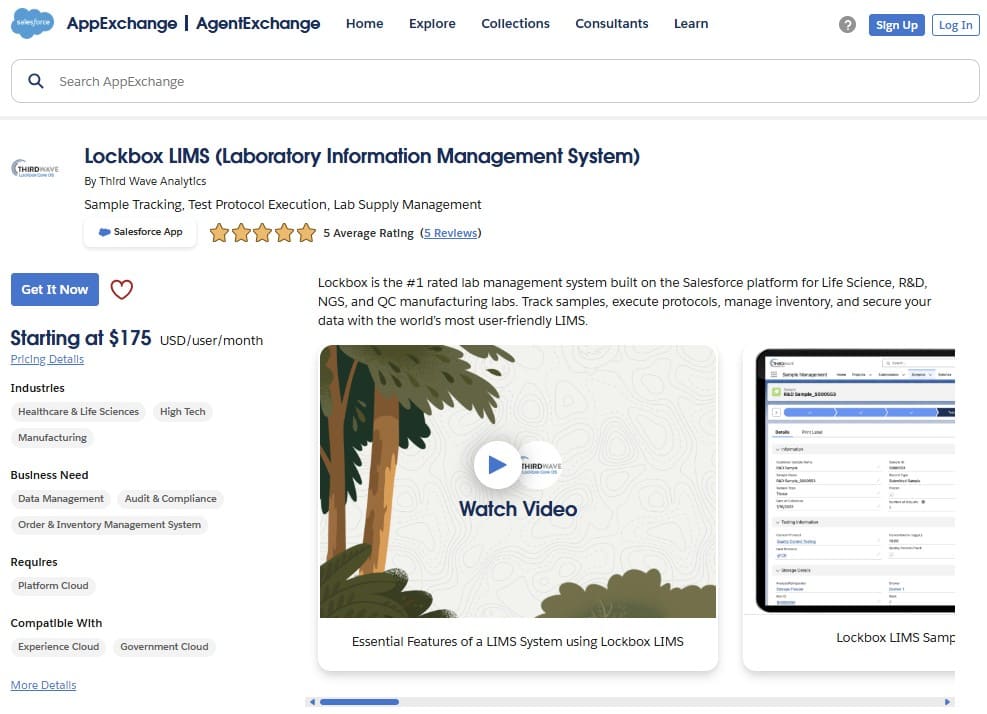This screenshot has width=987, height=714.
Task: Select the Experience Cloud tag
Action: click(x=59, y=647)
